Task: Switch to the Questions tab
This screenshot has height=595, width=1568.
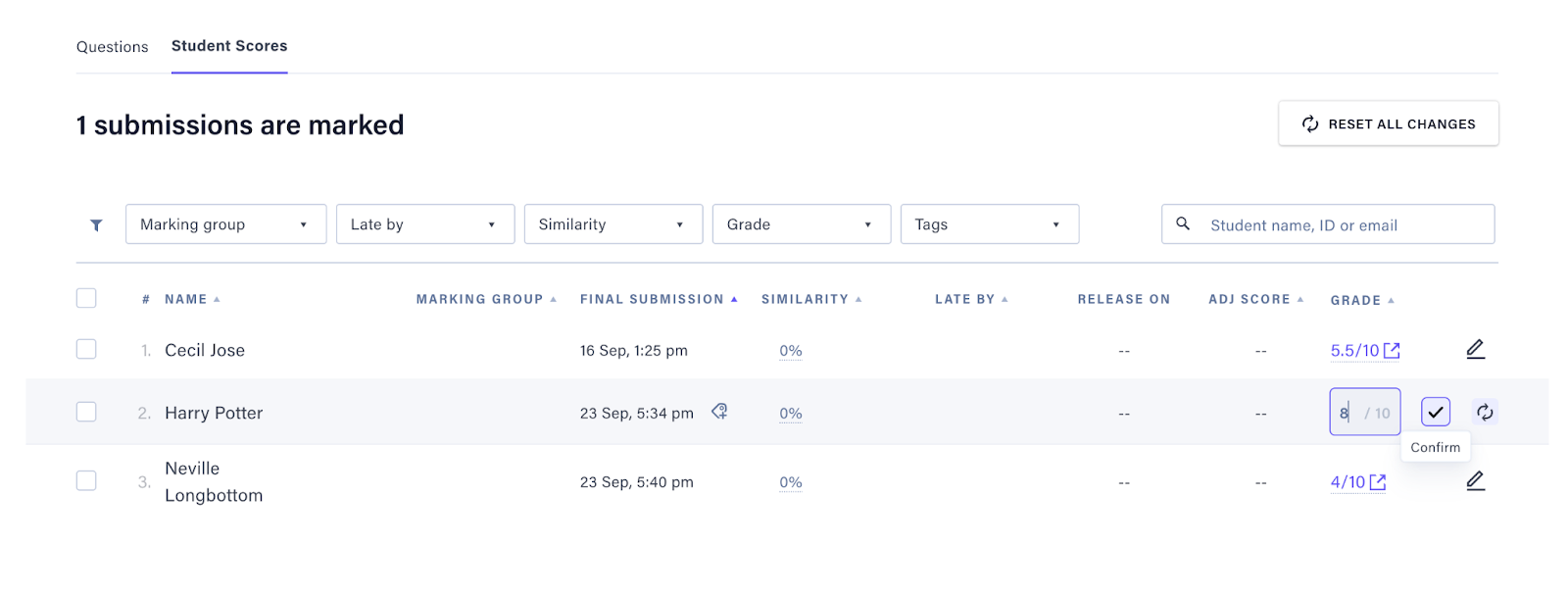Action: pos(113,47)
